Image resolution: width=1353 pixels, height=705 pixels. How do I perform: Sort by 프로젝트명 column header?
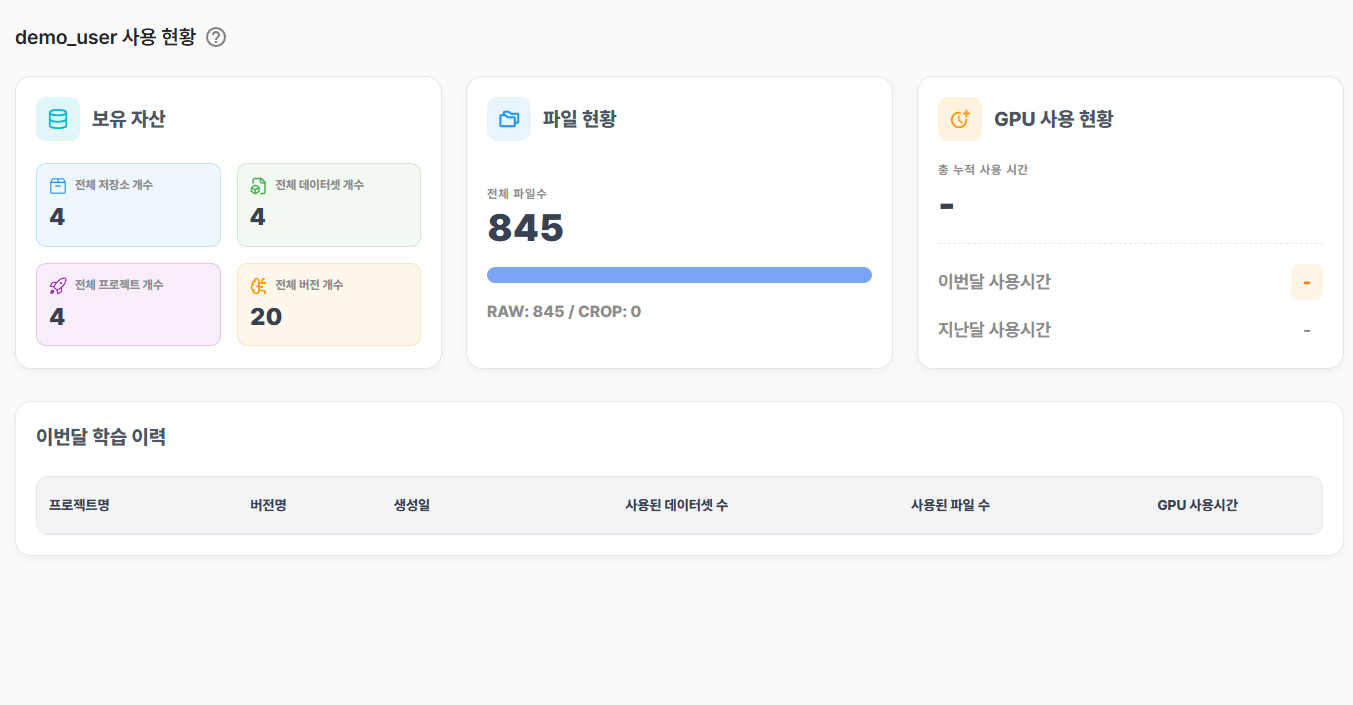79,505
